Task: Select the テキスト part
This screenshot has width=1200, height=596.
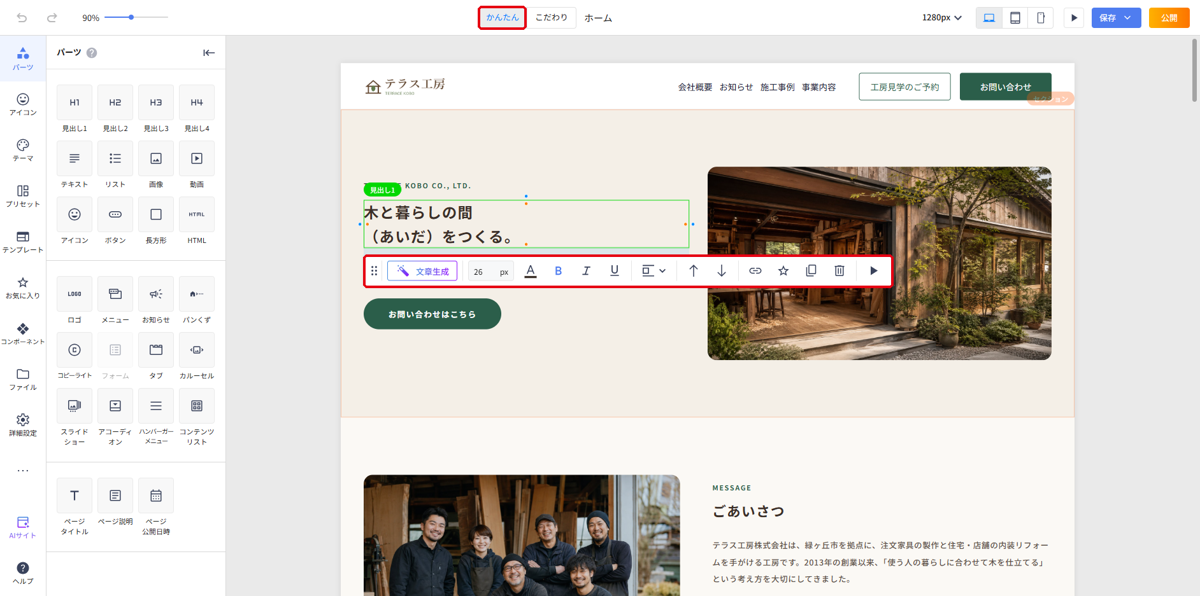Action: point(74,165)
